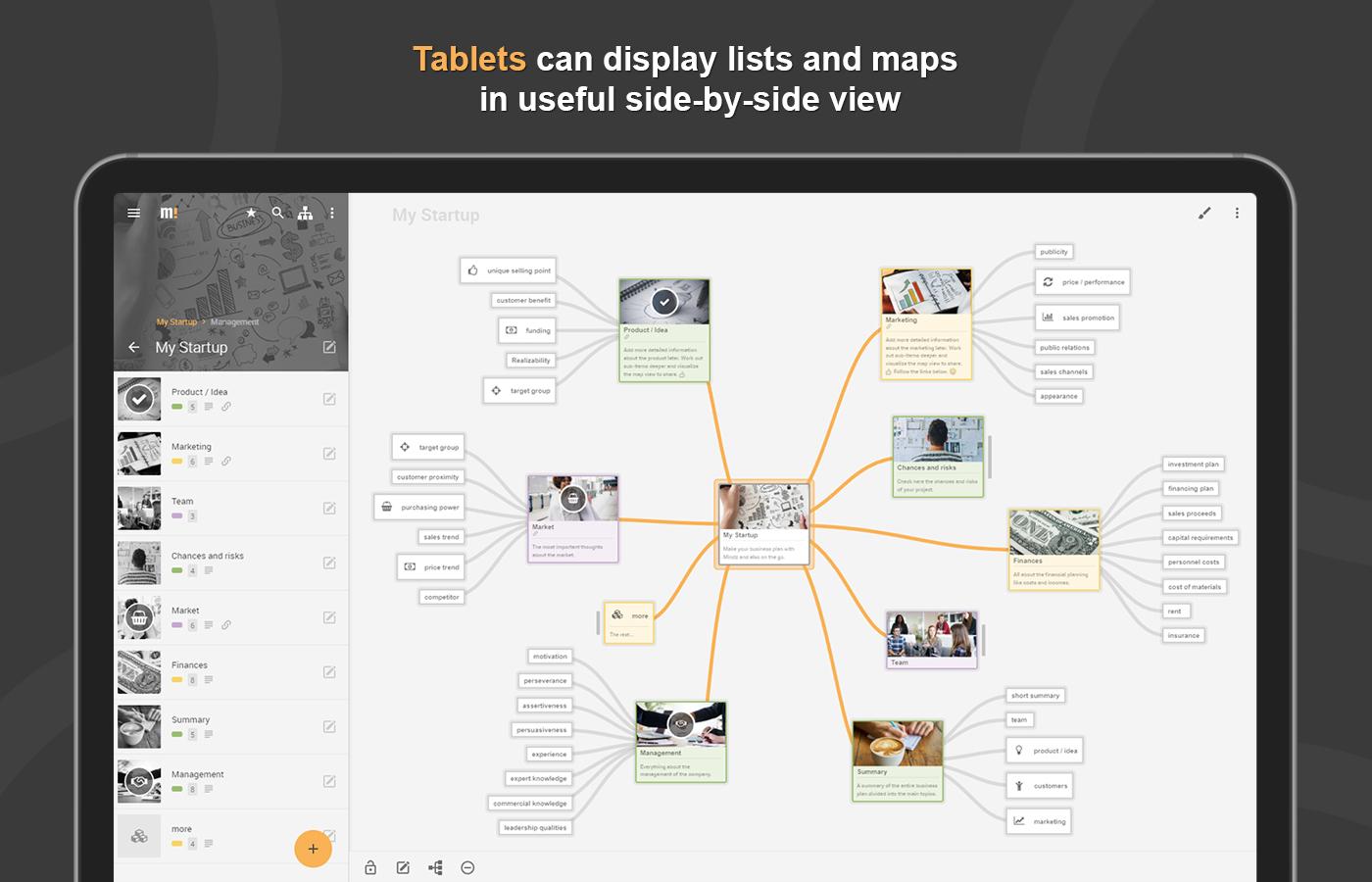Click the search magnifier icon
The height and width of the screenshot is (882, 1372).
pyautogui.click(x=278, y=213)
